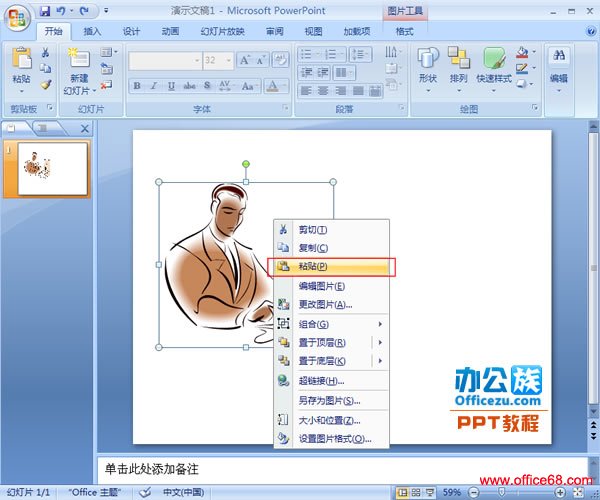Toggle Underline formatting

pos(171,86)
